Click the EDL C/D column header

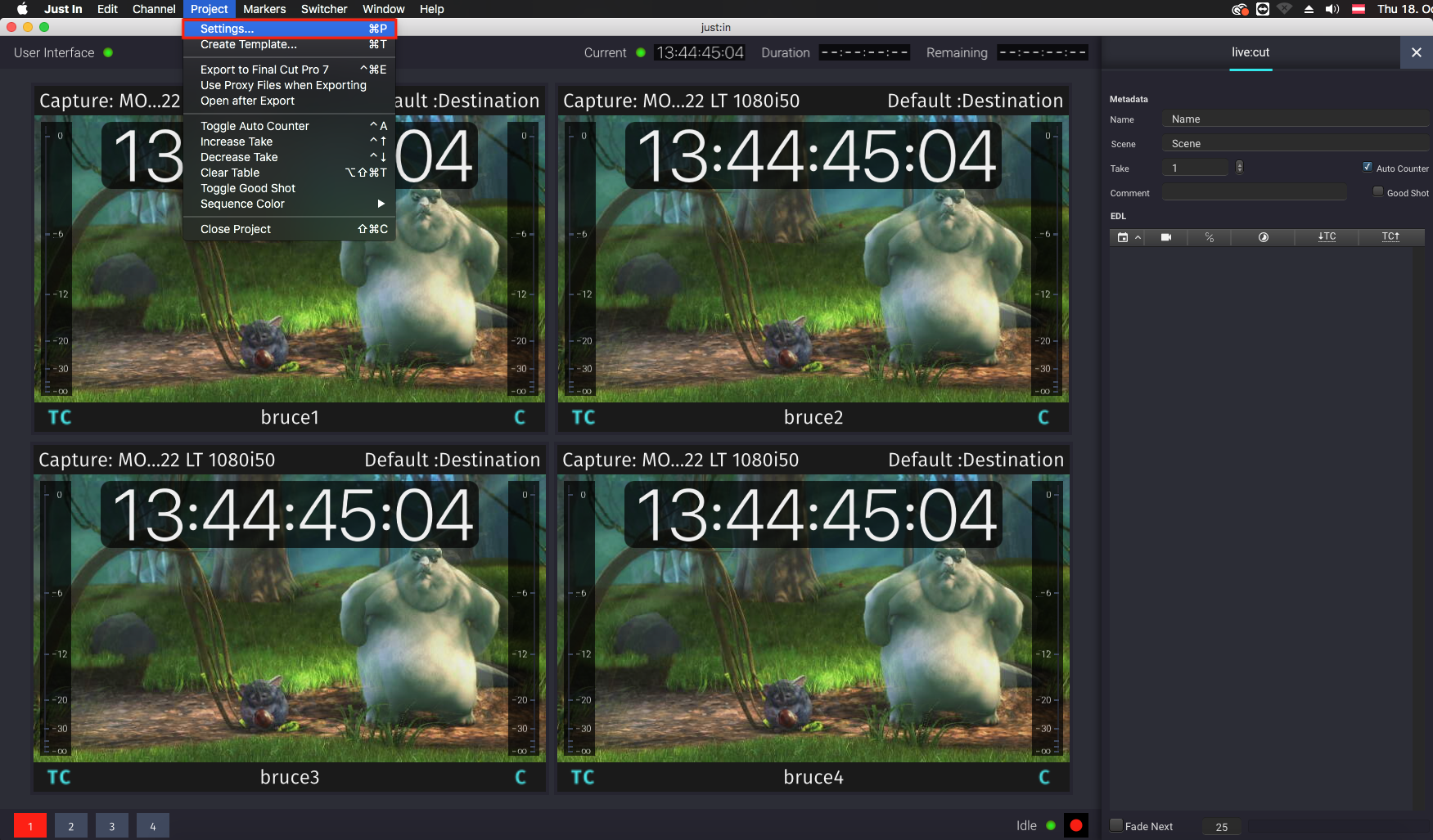pyautogui.click(x=1210, y=237)
